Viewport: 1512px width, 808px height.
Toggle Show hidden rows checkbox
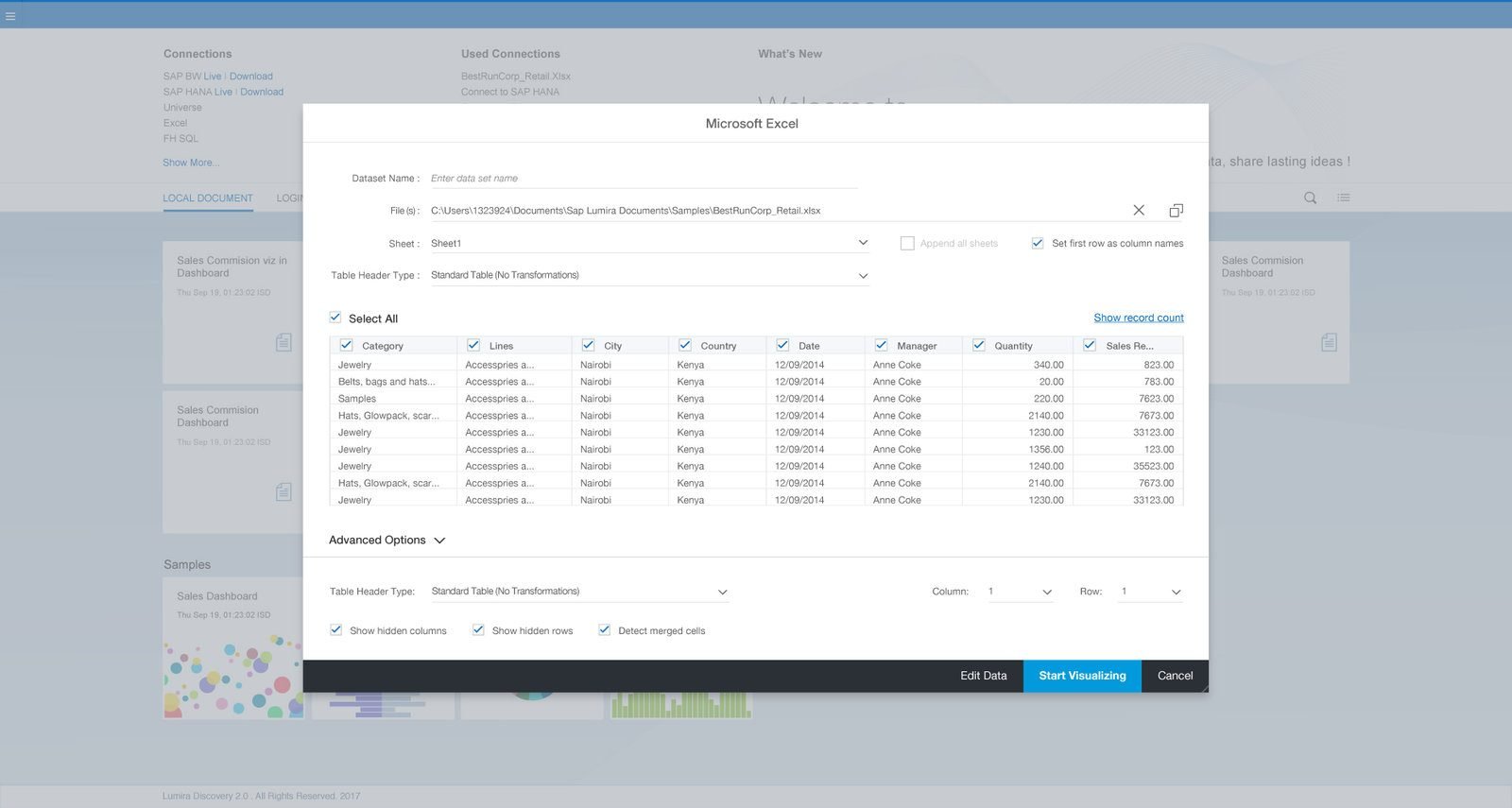point(478,629)
